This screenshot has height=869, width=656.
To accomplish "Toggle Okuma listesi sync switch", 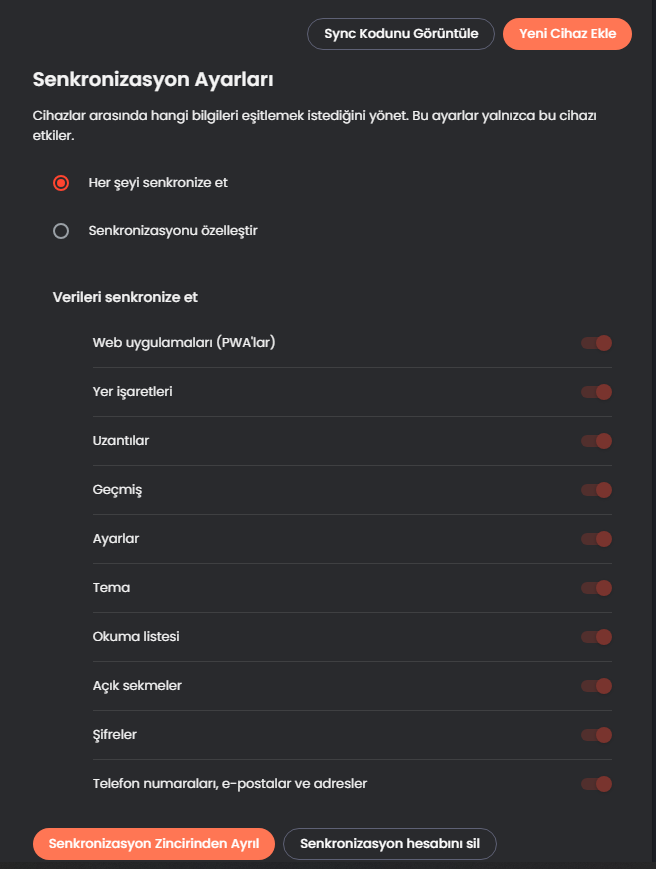I will coord(597,637).
